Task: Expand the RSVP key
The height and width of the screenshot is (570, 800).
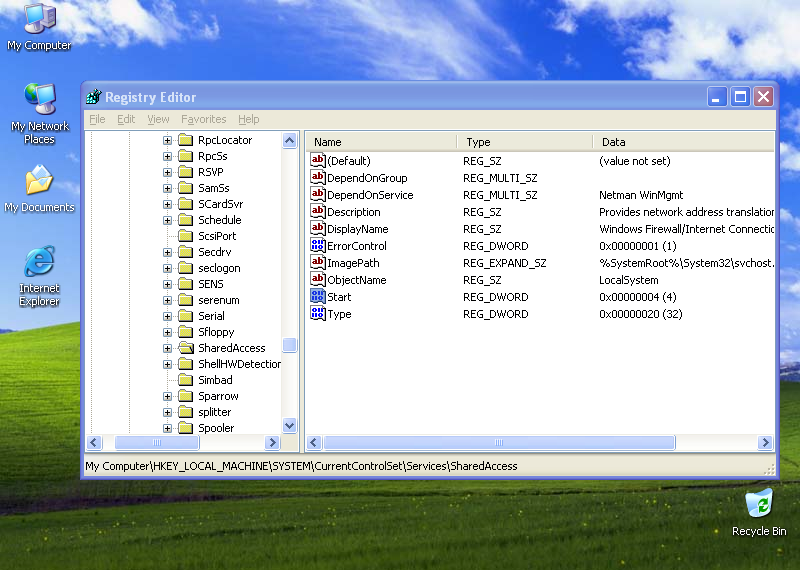Action: [167, 172]
